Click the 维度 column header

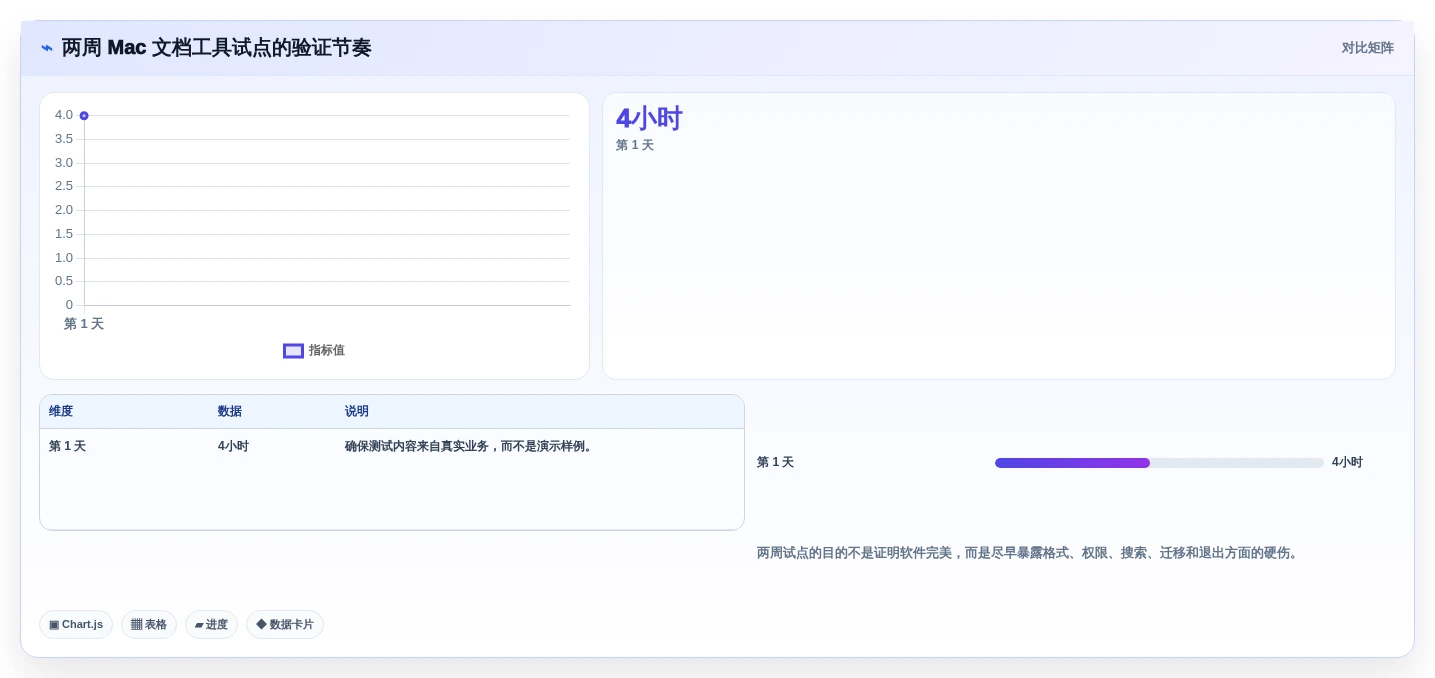[x=61, y=411]
